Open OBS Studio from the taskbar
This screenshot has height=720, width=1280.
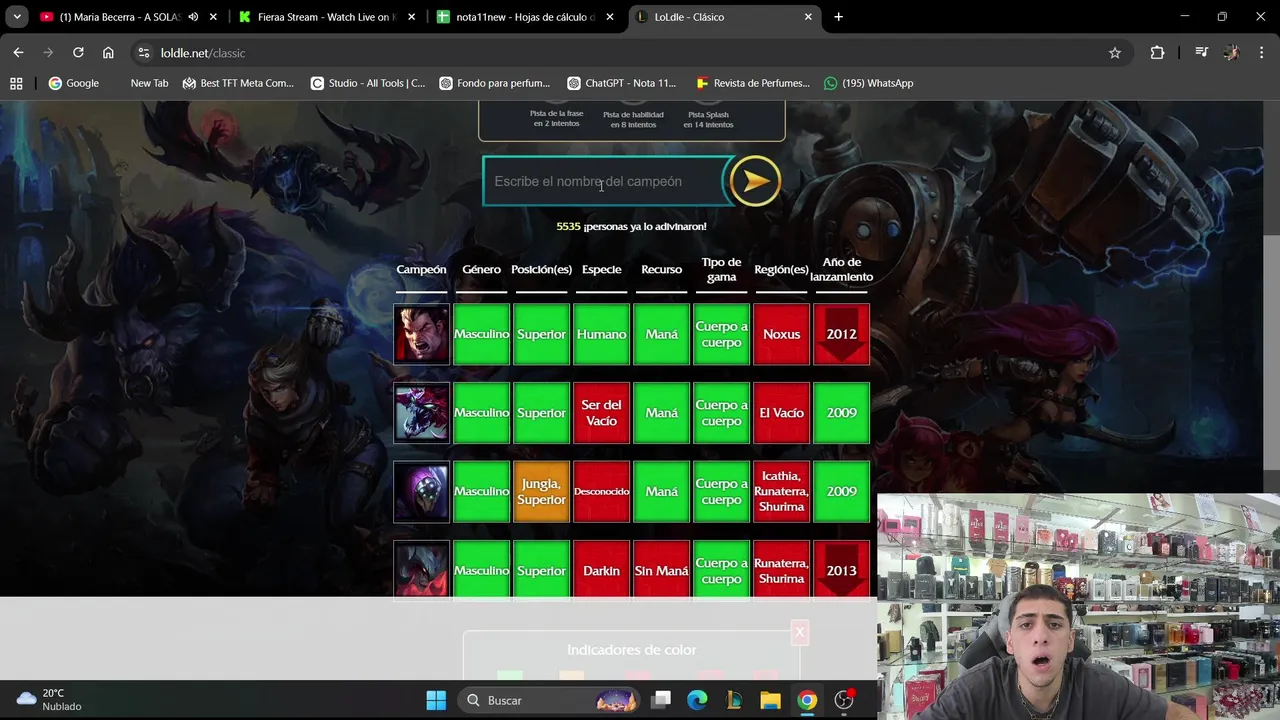(x=845, y=700)
